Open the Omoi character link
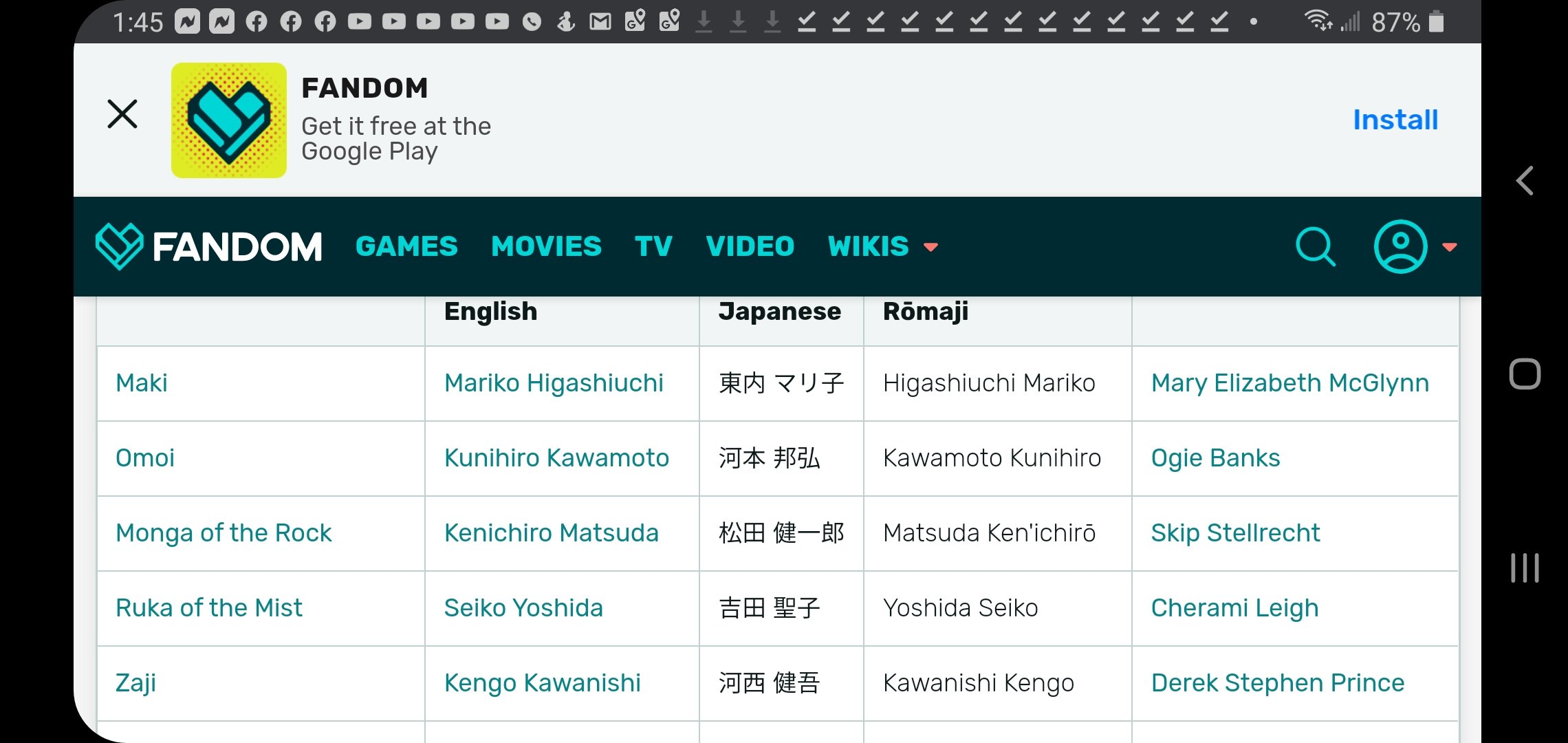 pos(145,457)
